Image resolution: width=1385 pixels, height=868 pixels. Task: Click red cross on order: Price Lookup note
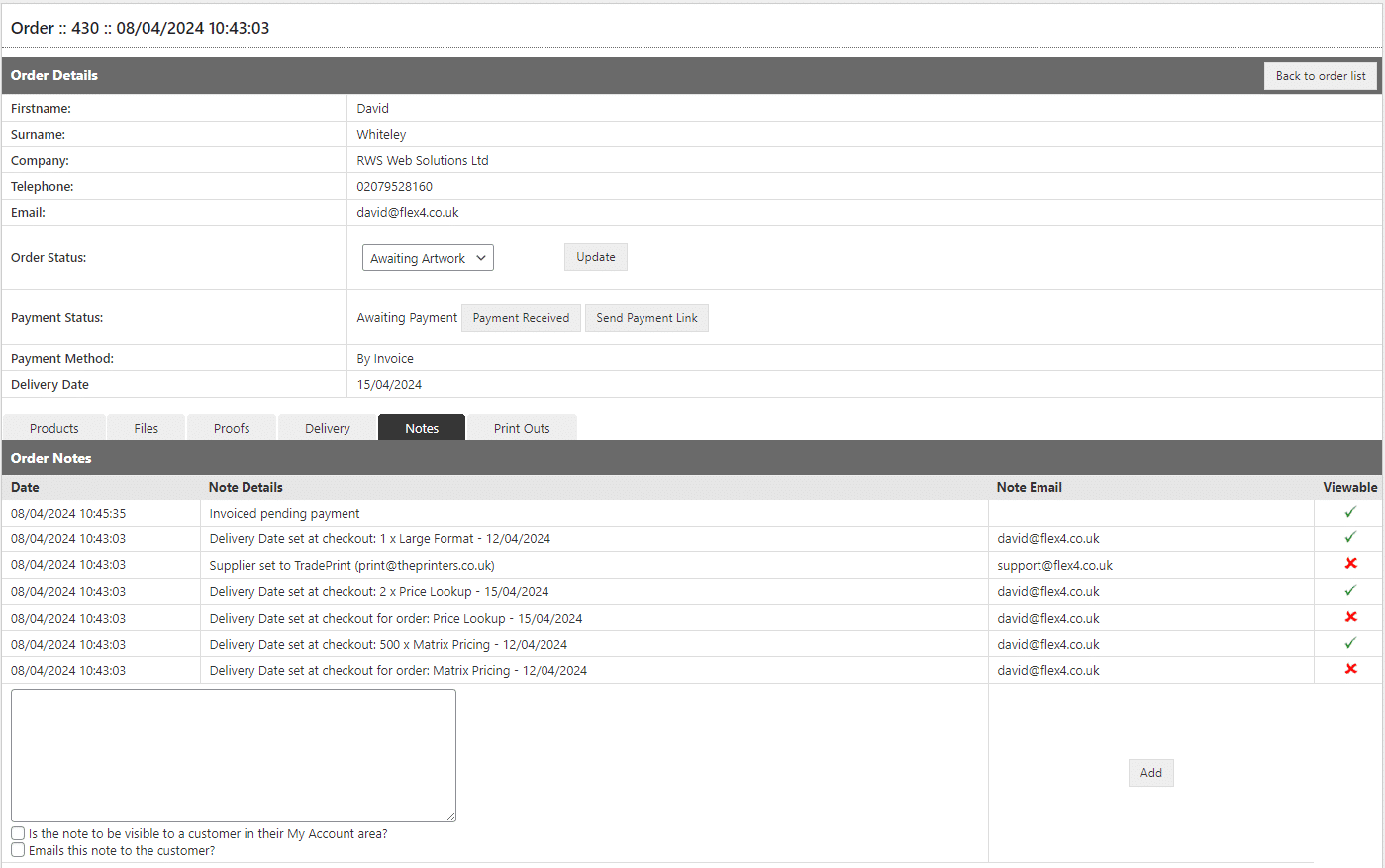click(x=1350, y=617)
